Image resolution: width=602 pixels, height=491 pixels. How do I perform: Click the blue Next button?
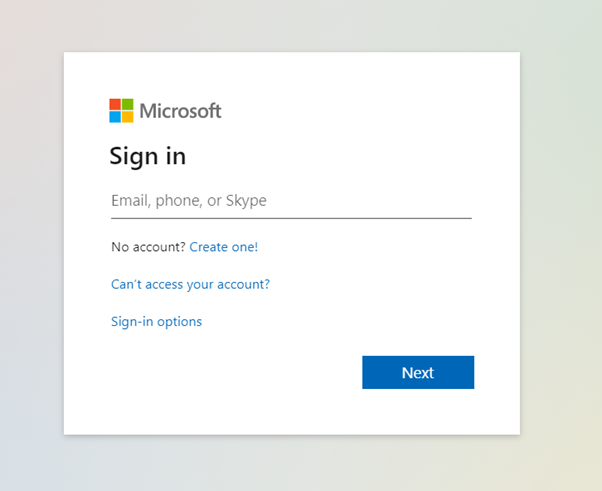418,372
